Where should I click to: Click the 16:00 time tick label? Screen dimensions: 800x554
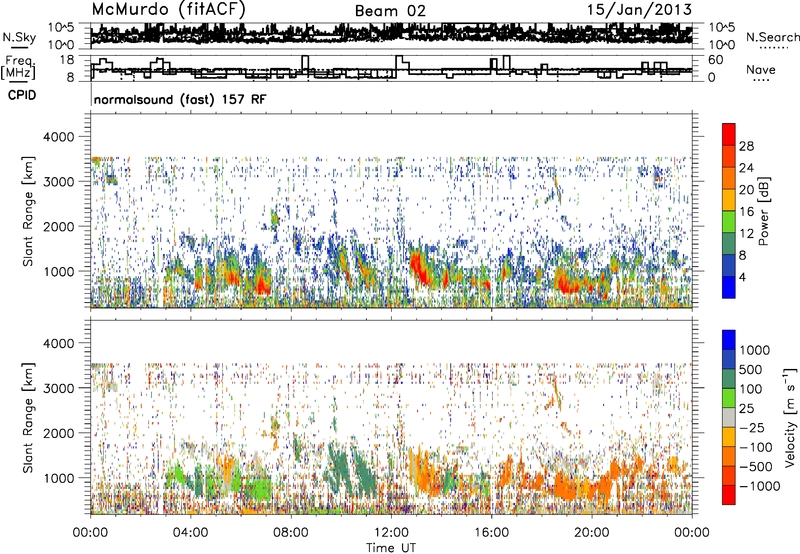coord(491,533)
